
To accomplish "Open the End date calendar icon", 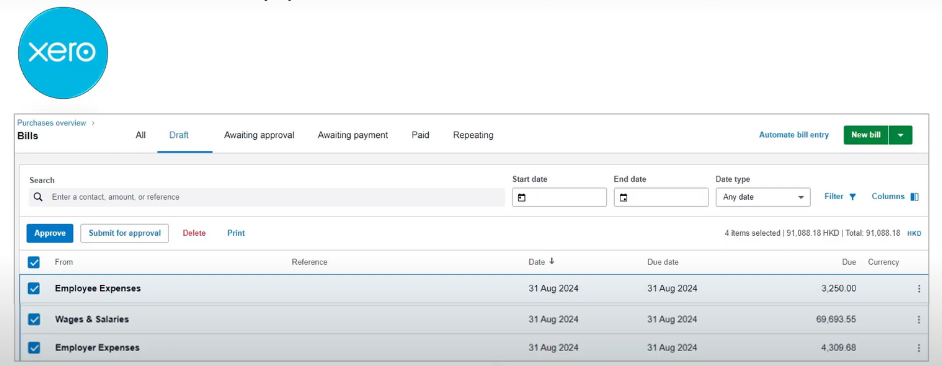I will tap(624, 198).
